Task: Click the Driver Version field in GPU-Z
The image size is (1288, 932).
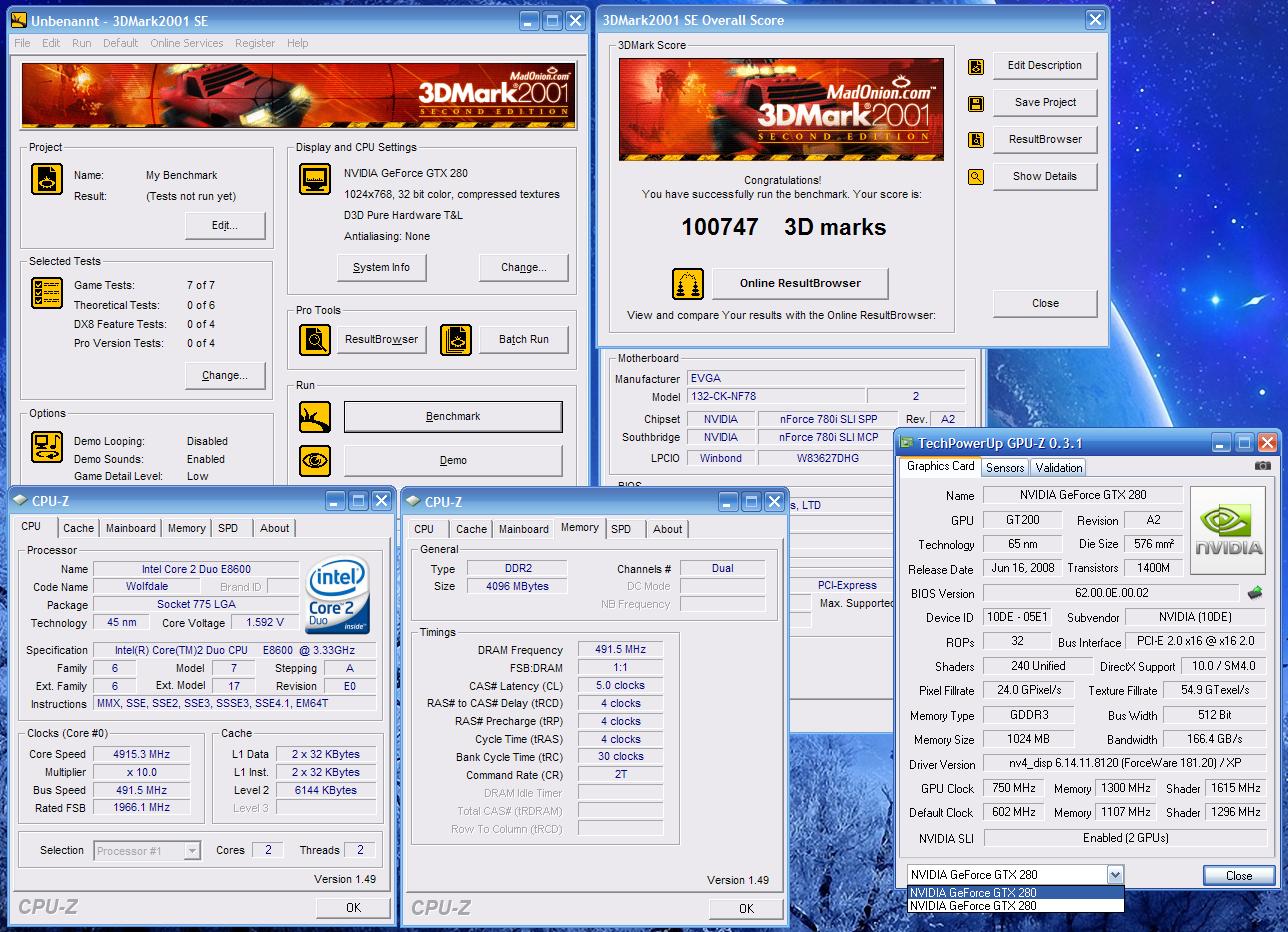Action: pyautogui.click(x=1124, y=763)
